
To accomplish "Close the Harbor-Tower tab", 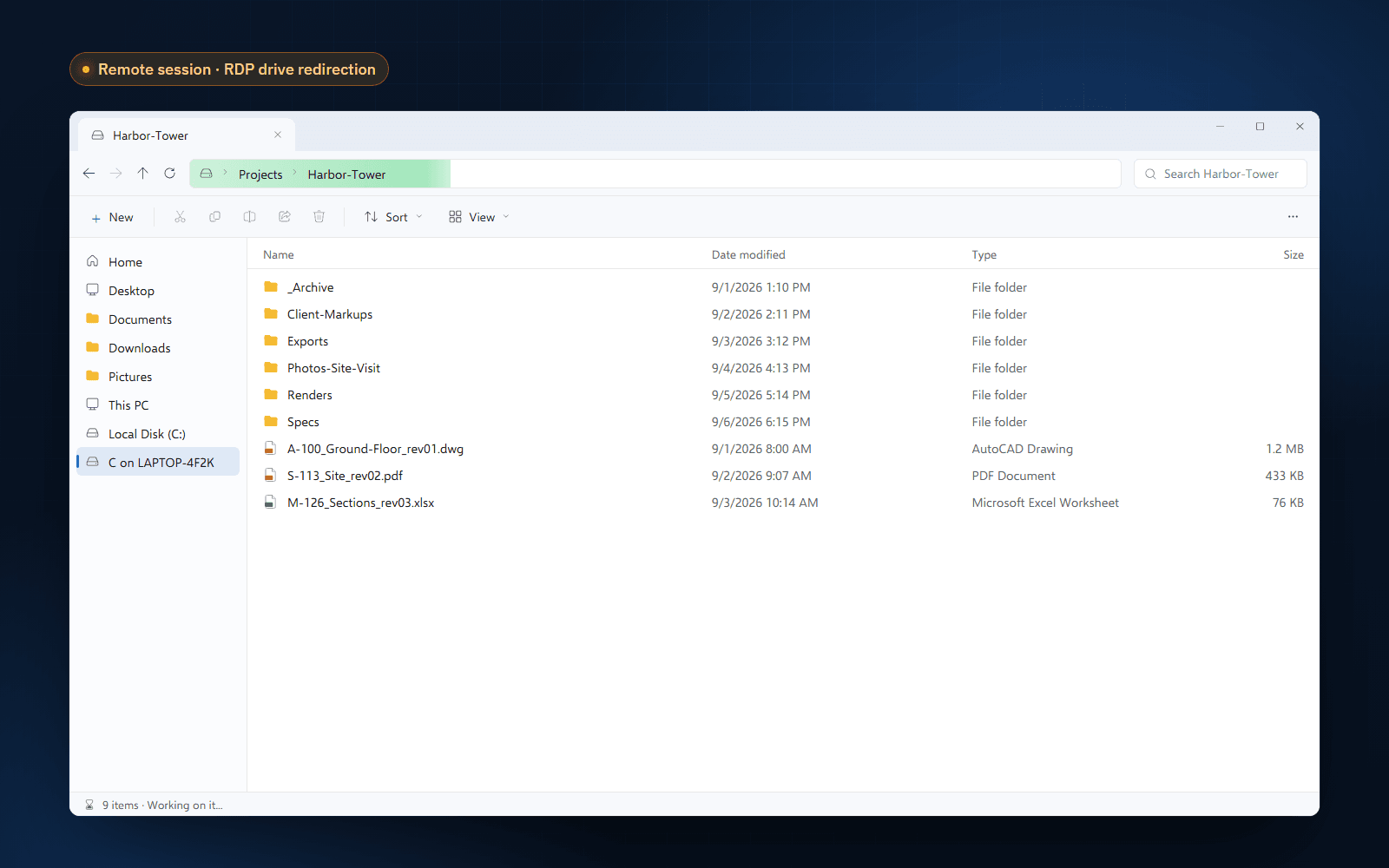I will 278,135.
